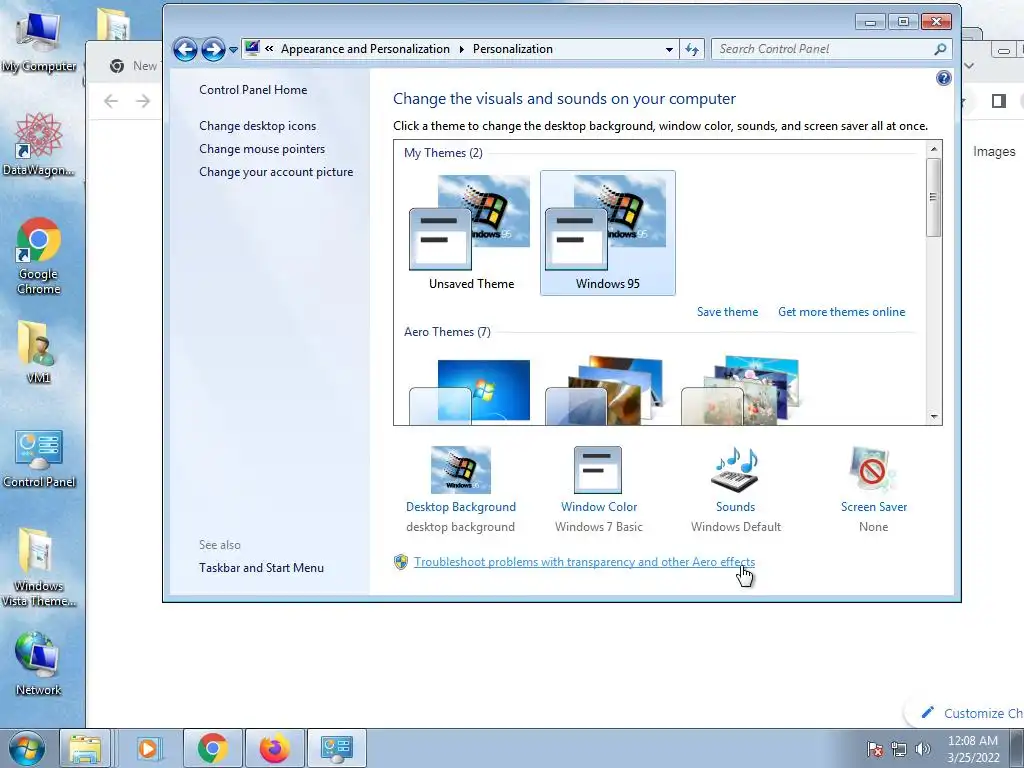
Task: Click the taskbar clock showing 12:08 AM
Action: click(x=973, y=748)
